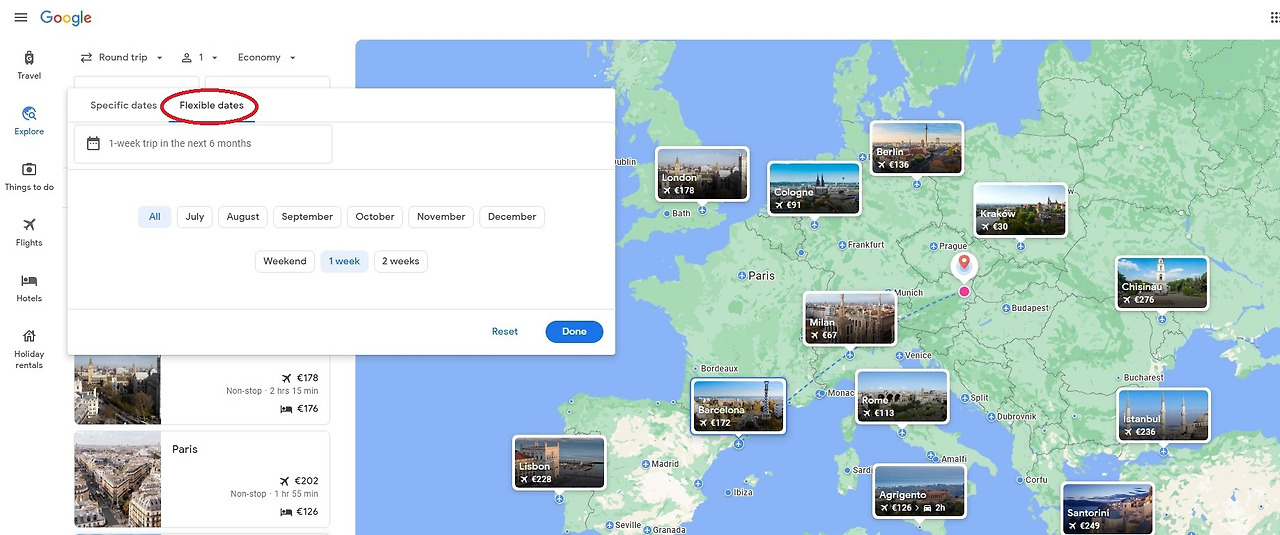Open the Agrigento map card
Viewport: 1280px width, 535px height.
point(920,491)
